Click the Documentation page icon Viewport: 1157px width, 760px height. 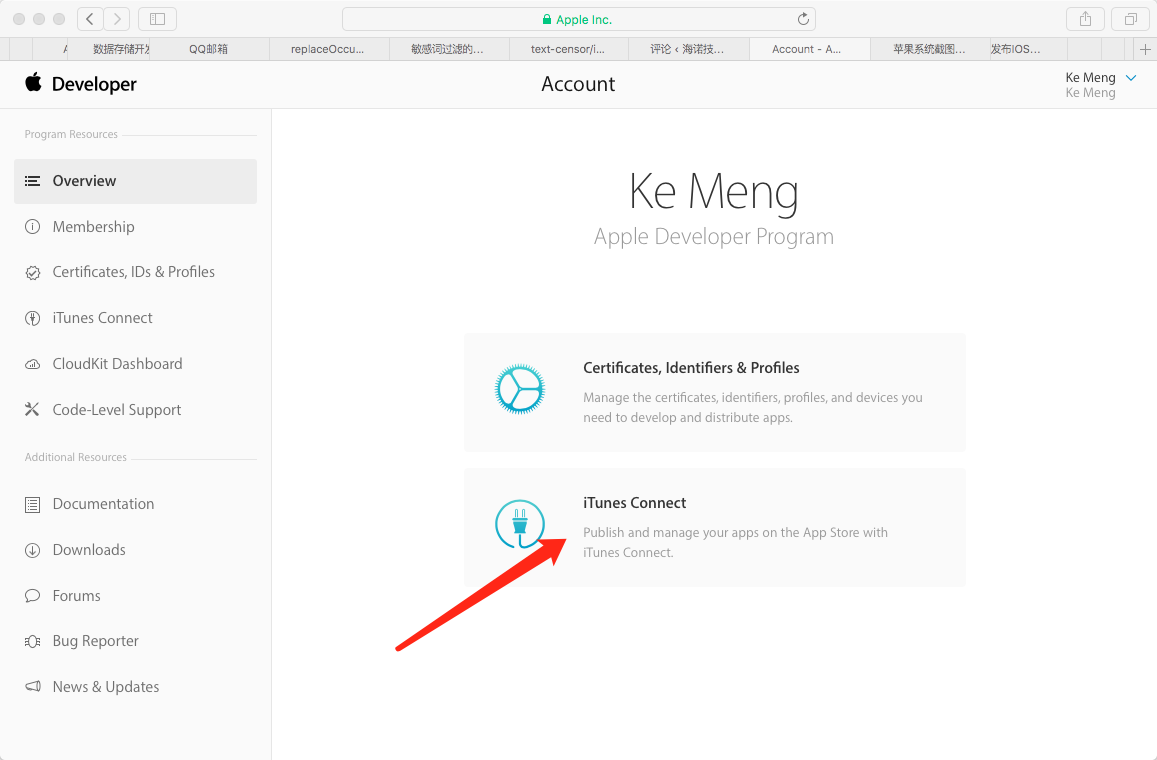tap(32, 505)
